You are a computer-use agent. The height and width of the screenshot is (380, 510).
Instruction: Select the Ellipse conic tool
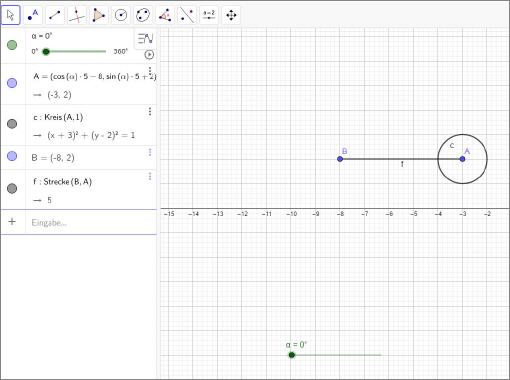coord(143,15)
